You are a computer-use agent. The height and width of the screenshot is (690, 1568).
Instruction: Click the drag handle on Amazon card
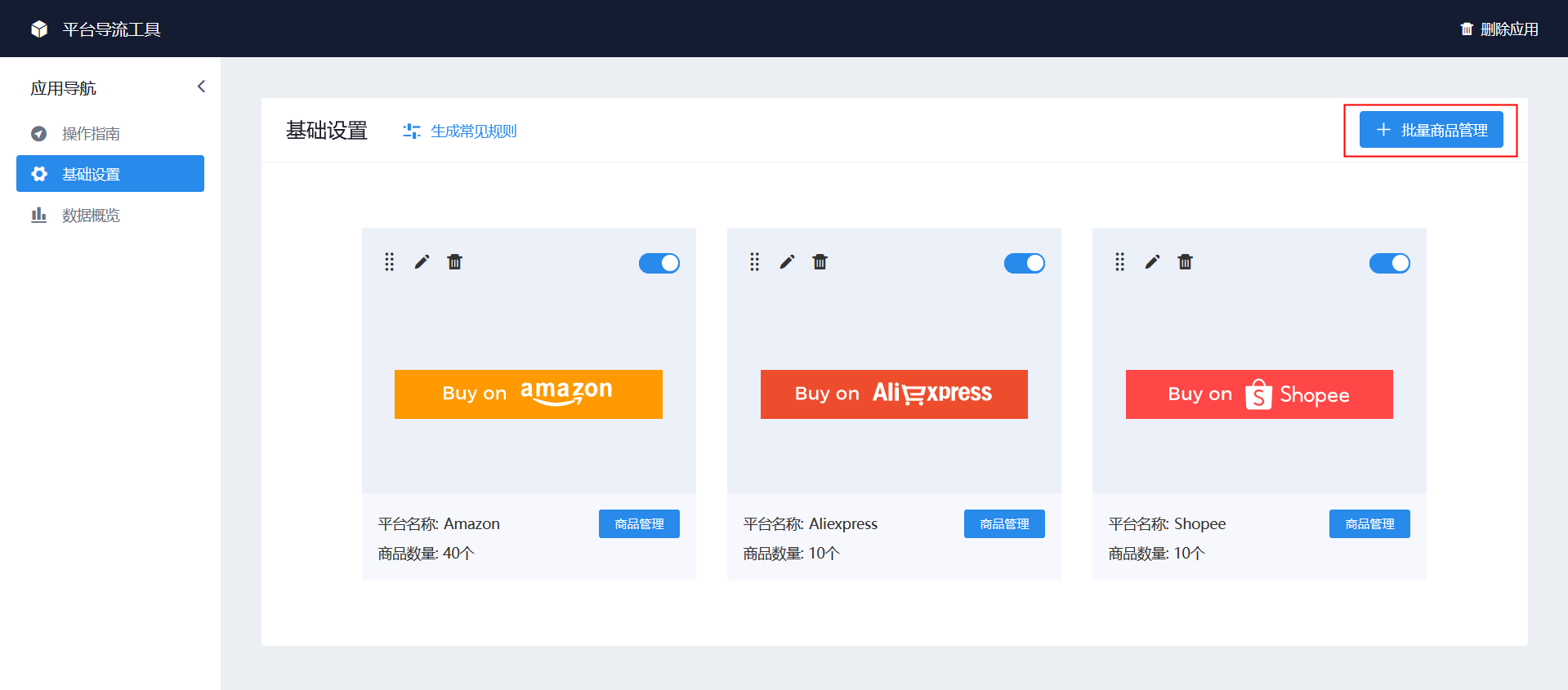coord(390,262)
